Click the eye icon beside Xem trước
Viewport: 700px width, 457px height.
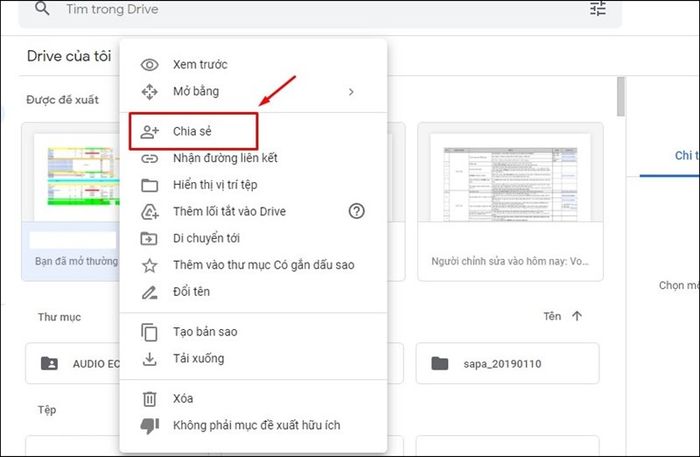(x=150, y=65)
